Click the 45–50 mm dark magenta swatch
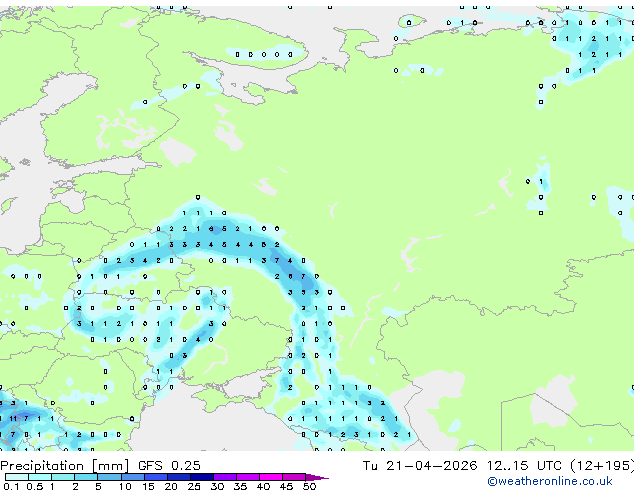The width and height of the screenshot is (634, 490). click(x=294, y=477)
